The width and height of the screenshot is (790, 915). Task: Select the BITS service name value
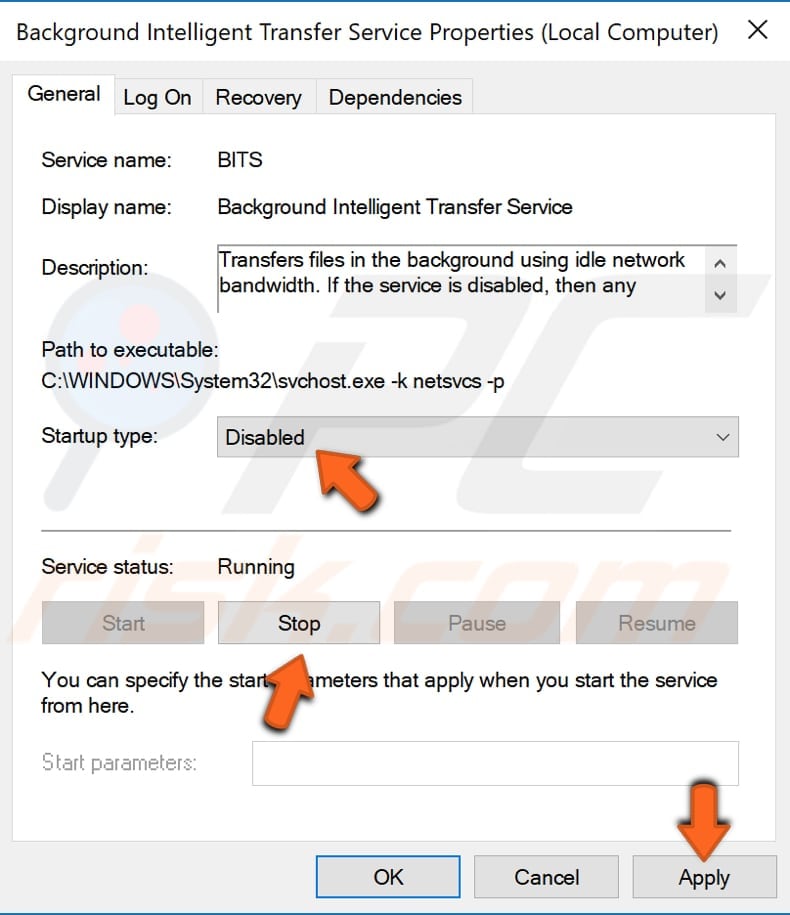click(x=240, y=159)
